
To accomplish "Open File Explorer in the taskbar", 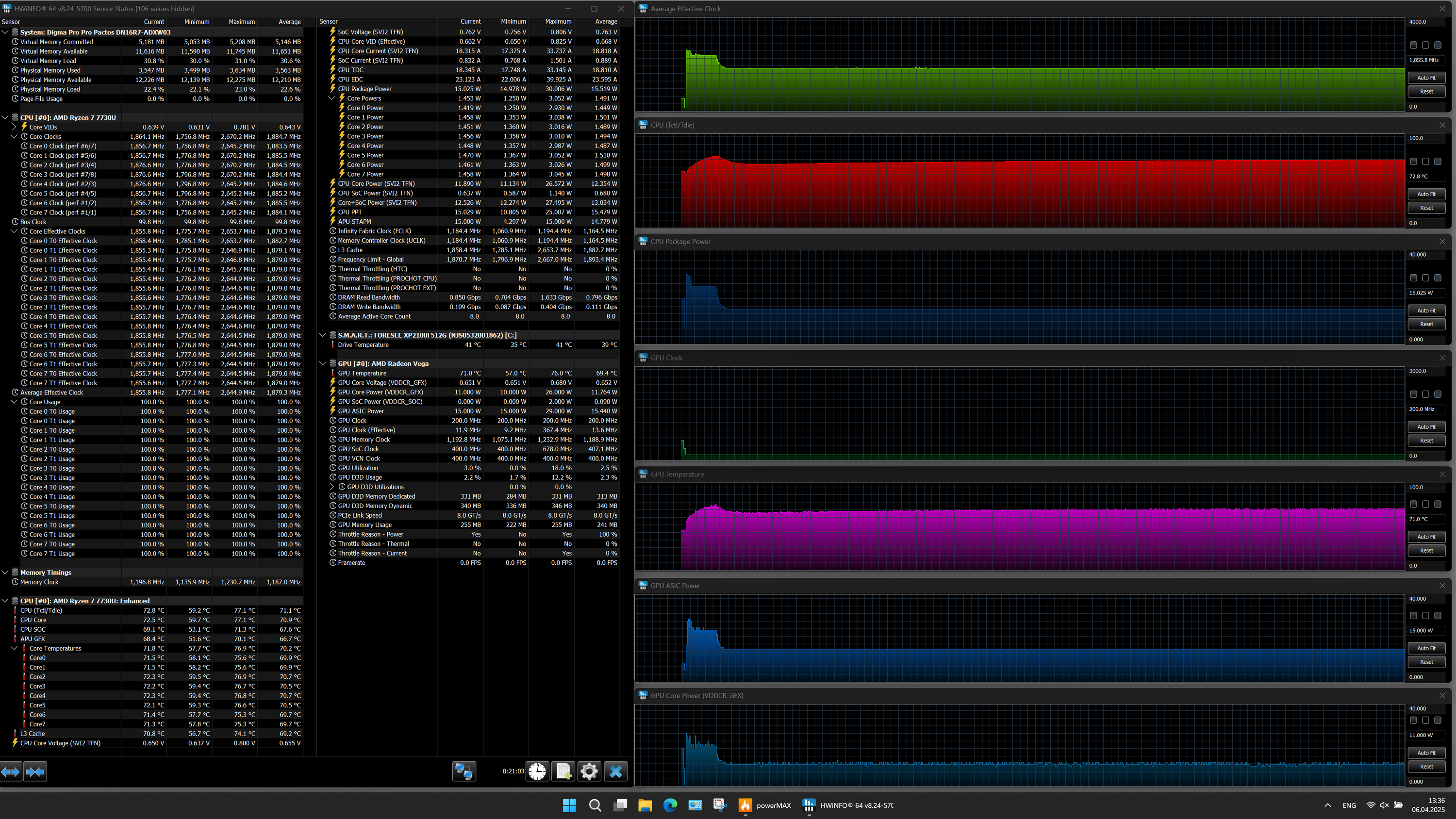I will (x=645, y=805).
